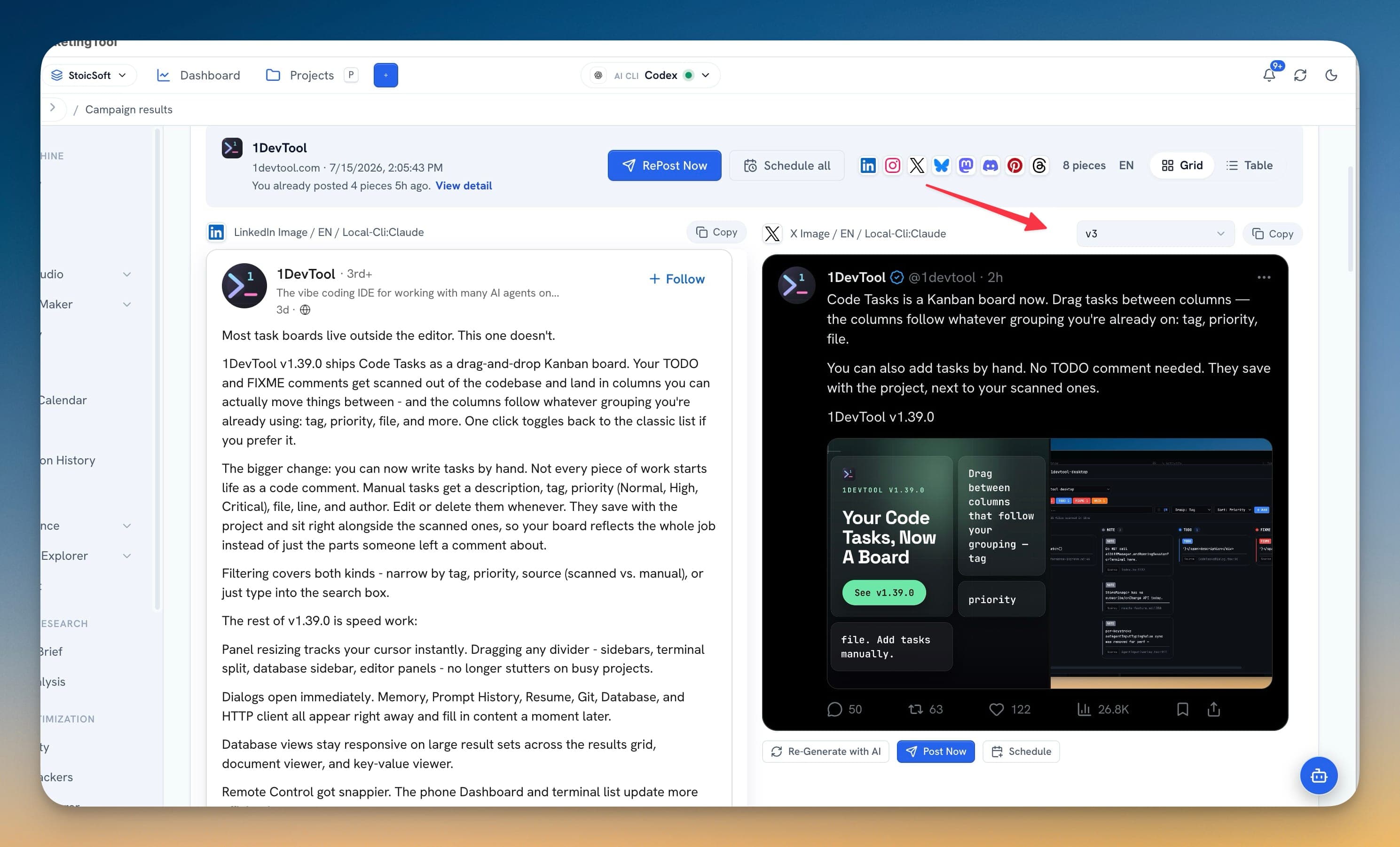Click the Discord platform icon

[990, 165]
